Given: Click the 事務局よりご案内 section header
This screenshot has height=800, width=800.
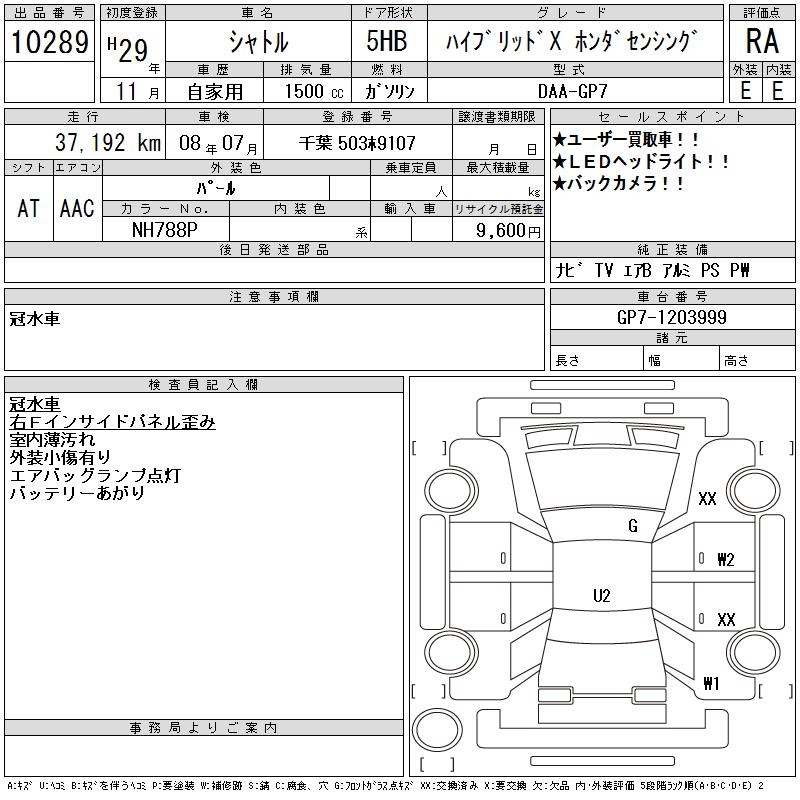Looking at the screenshot, I should tap(204, 728).
